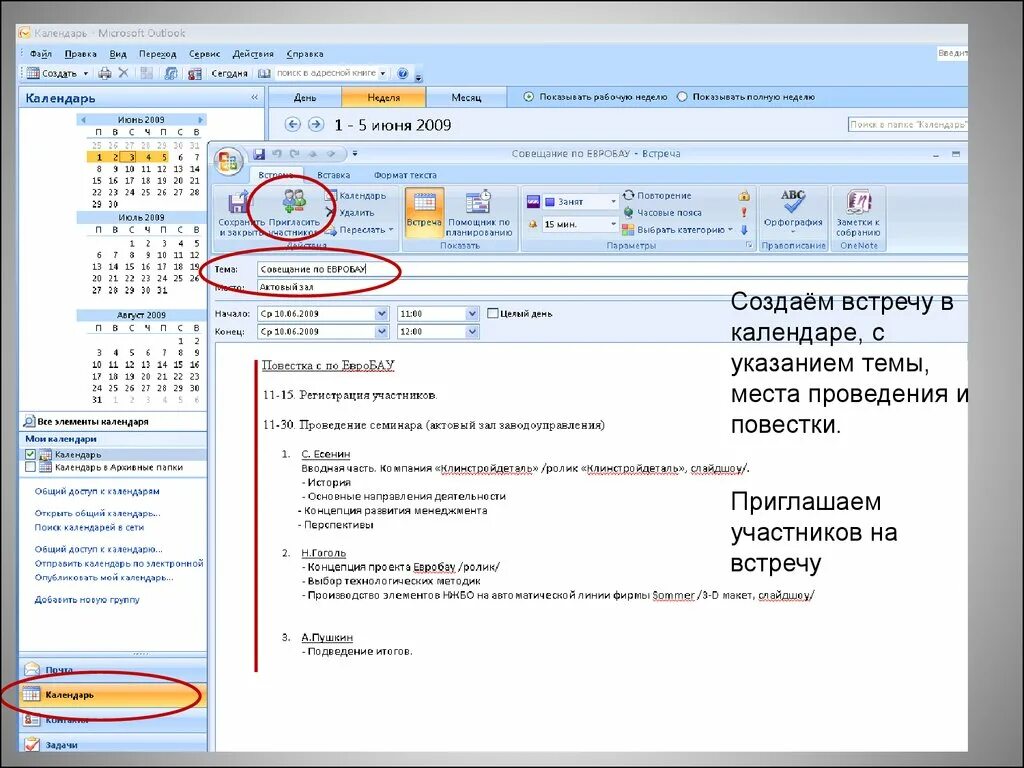Open the Почта navigation button

tap(112, 669)
